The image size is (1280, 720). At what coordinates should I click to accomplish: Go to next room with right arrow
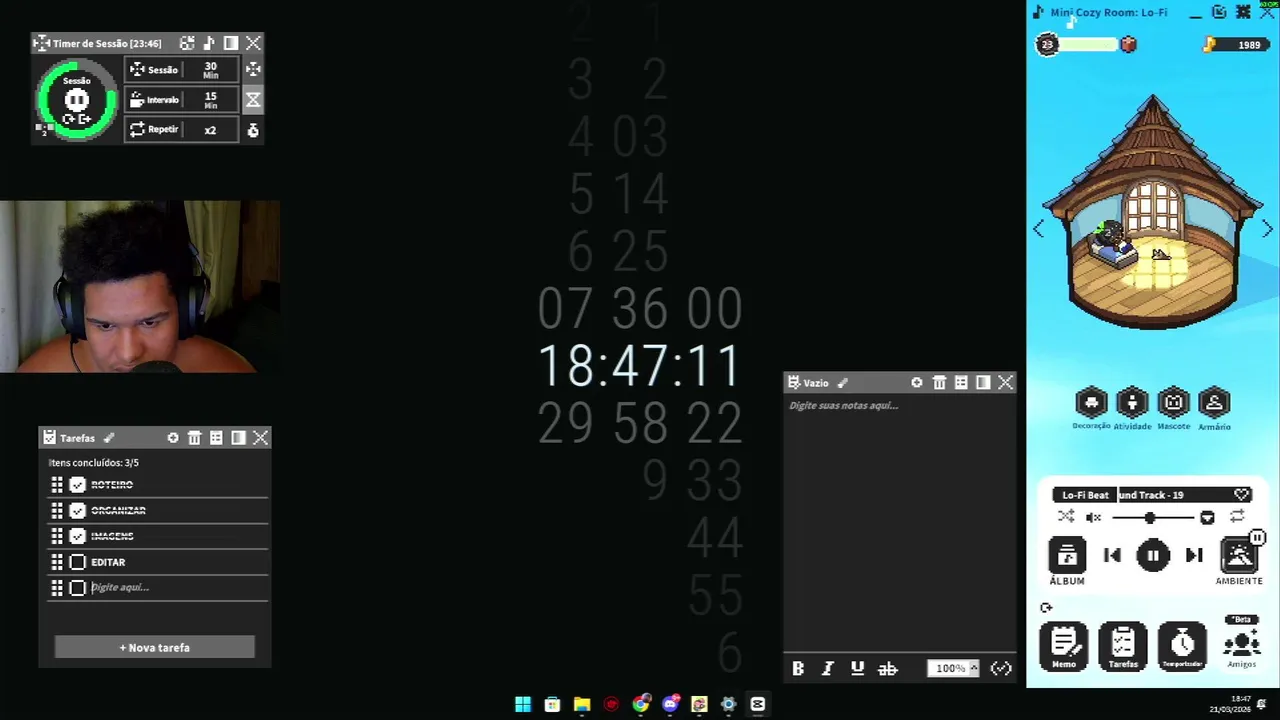click(x=1268, y=229)
